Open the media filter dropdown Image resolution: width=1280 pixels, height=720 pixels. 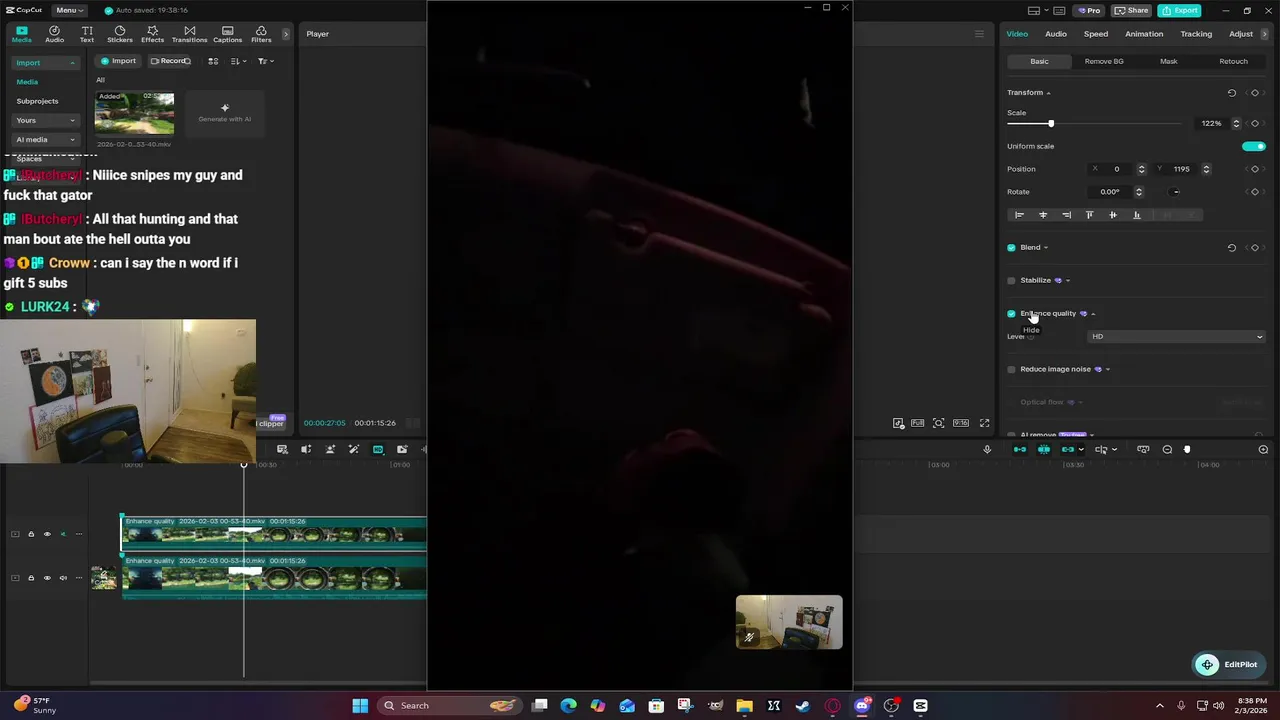264,61
